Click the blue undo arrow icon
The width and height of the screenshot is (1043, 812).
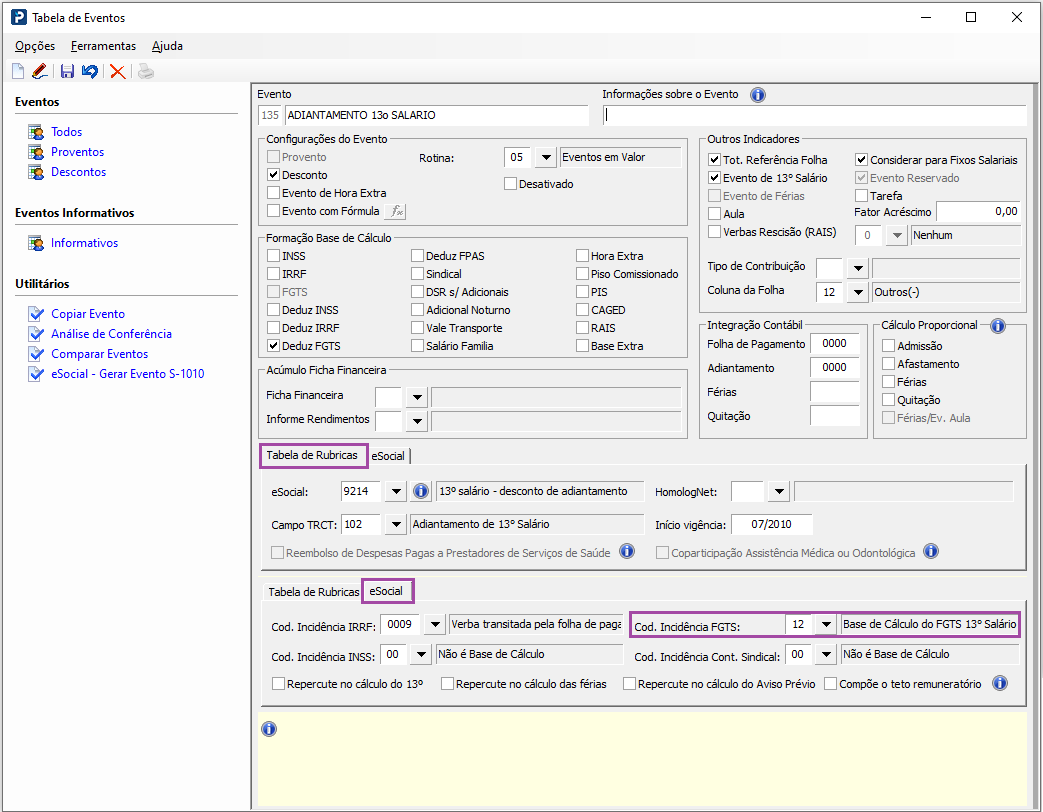pyautogui.click(x=90, y=71)
